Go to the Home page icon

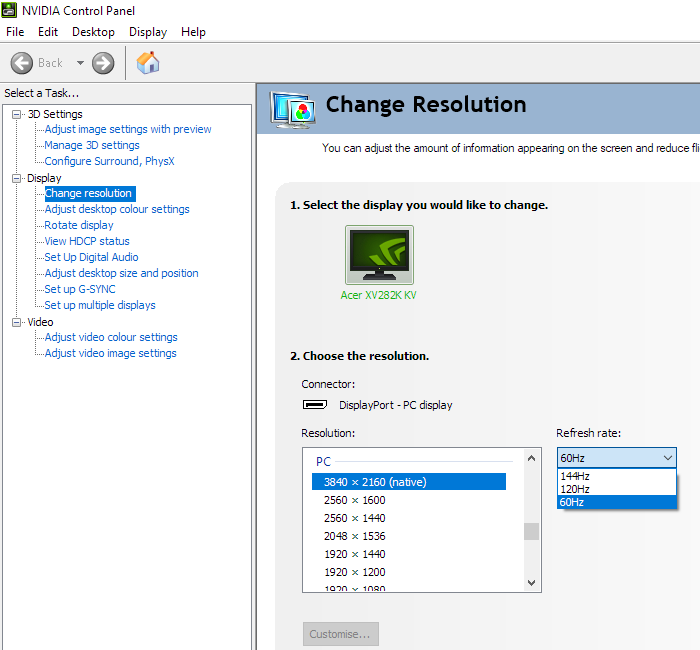click(148, 62)
